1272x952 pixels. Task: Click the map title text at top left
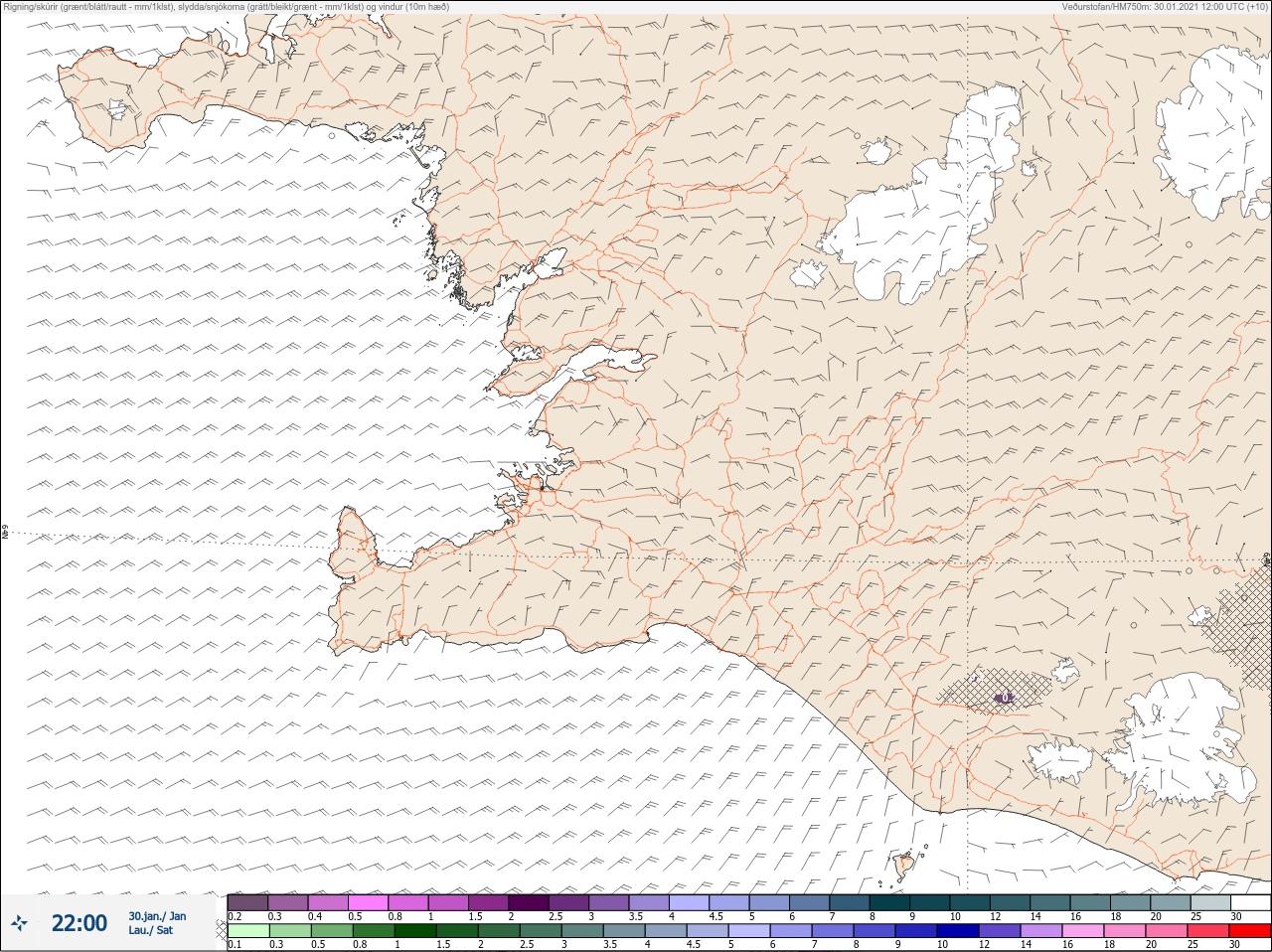pyautogui.click(x=226, y=7)
